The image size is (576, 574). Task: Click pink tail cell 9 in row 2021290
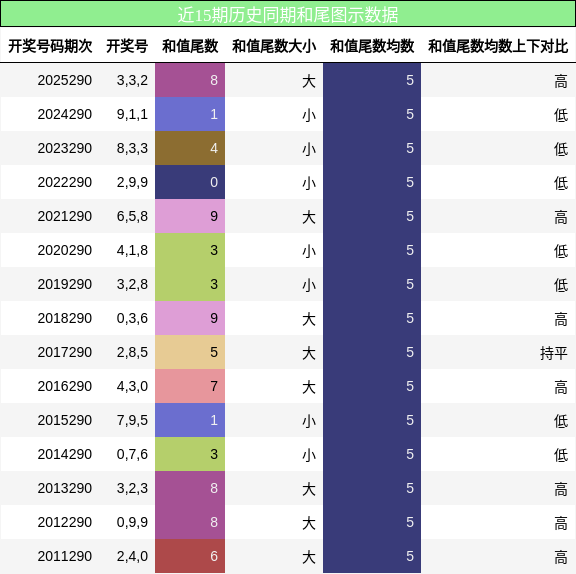click(190, 216)
